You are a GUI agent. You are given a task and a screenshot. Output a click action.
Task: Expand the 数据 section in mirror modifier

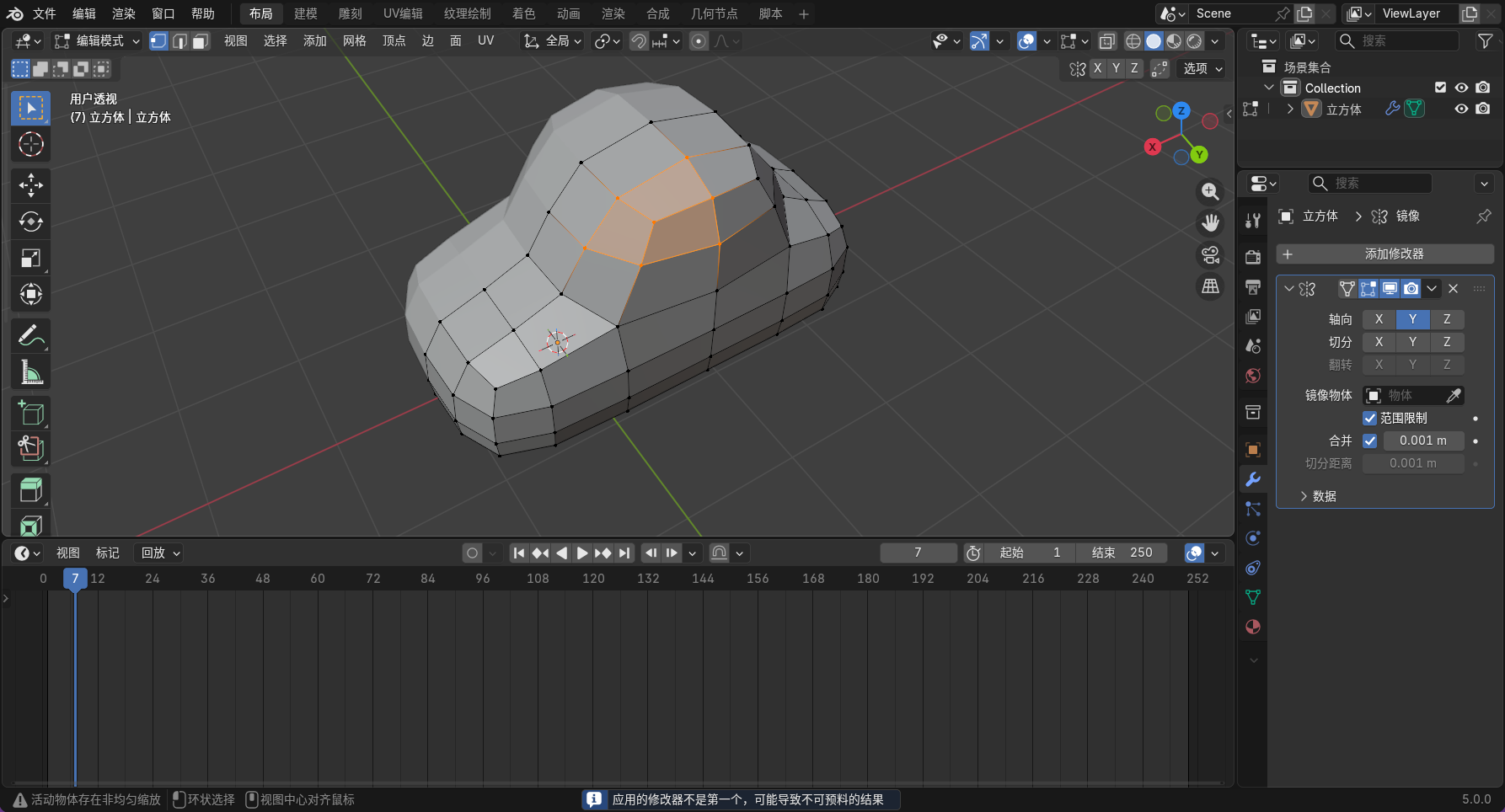coord(1317,496)
